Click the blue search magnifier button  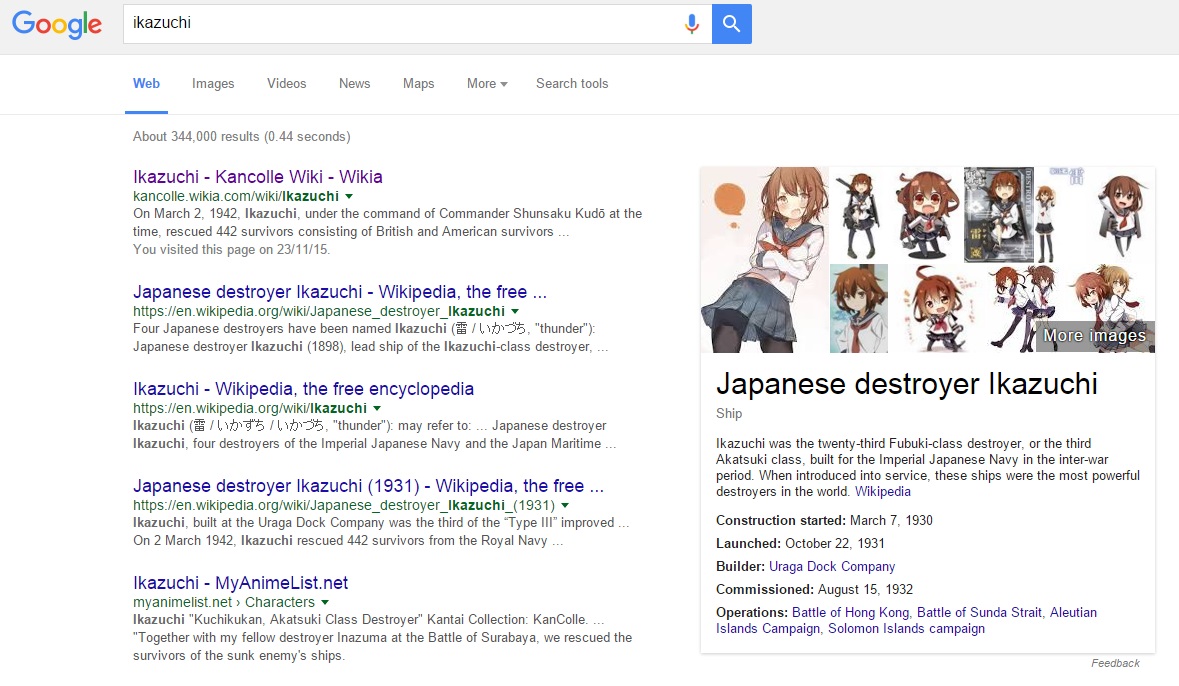[x=732, y=23]
